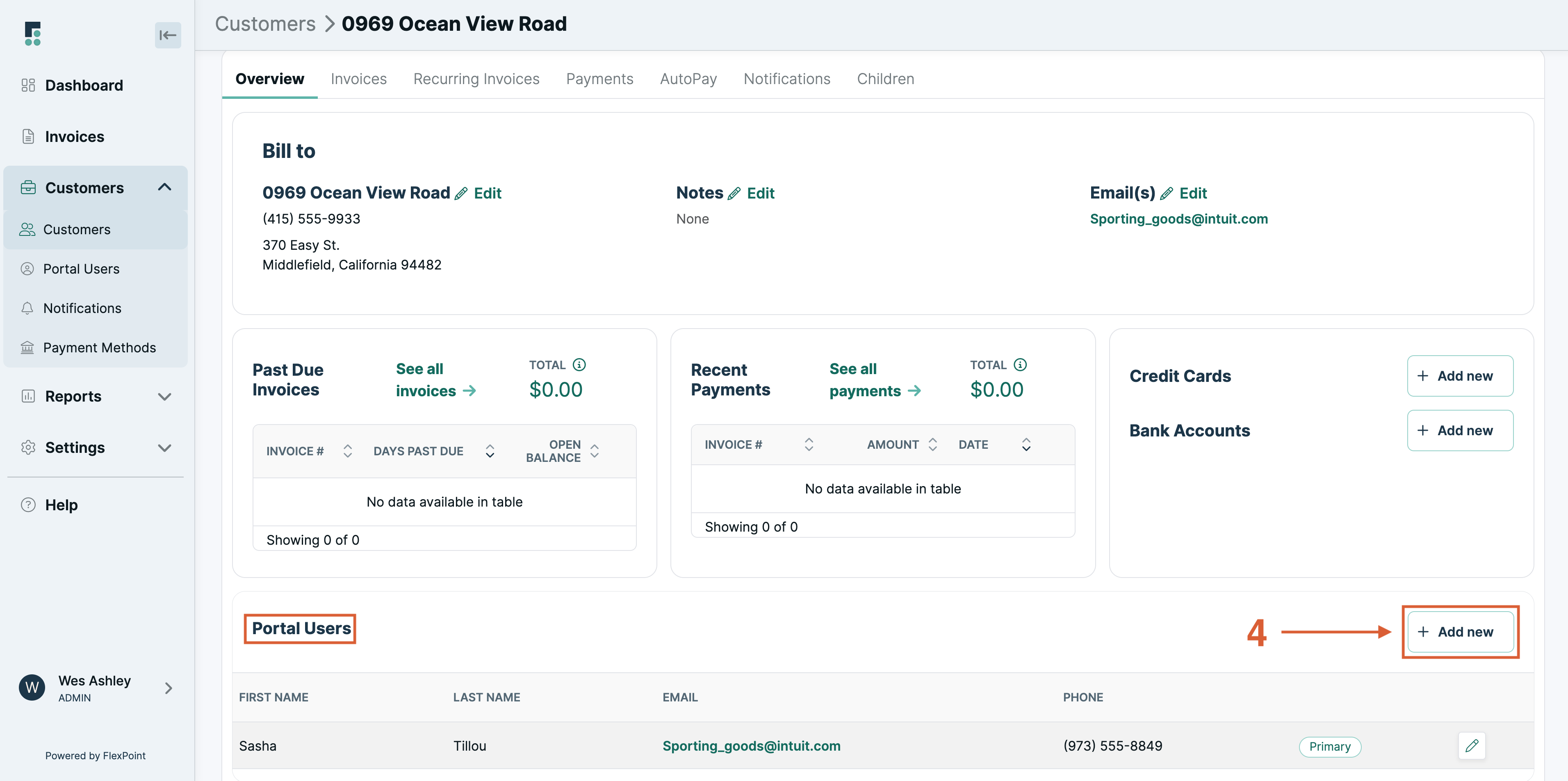Expand the Wes Ashley profile menu
The image size is (1568, 781).
pos(168,688)
